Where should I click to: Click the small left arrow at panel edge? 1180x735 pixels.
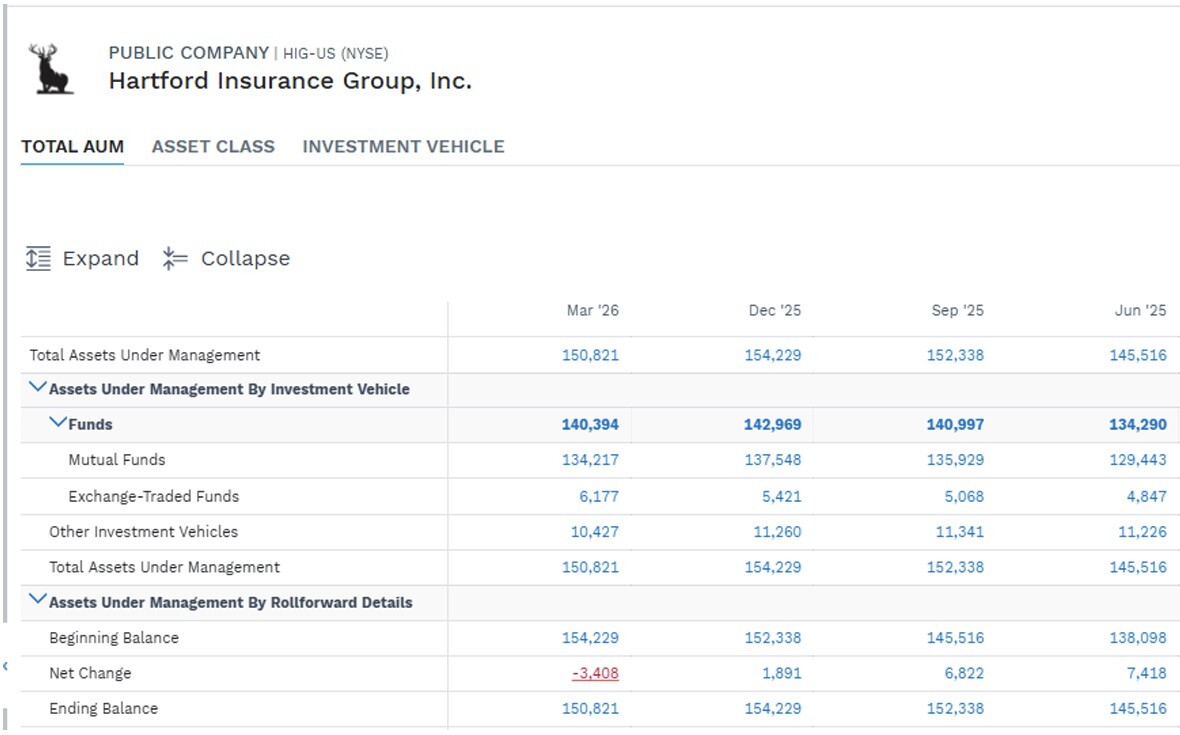tap(5, 667)
